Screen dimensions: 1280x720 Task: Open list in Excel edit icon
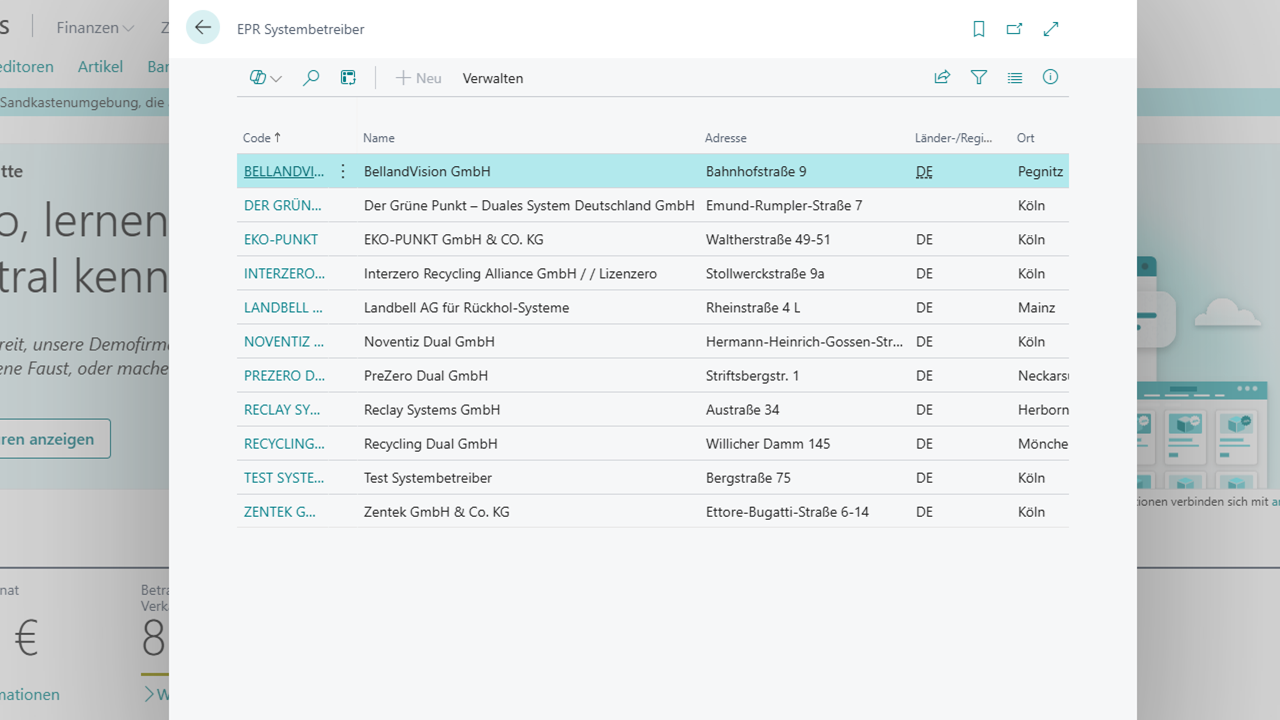pos(348,78)
